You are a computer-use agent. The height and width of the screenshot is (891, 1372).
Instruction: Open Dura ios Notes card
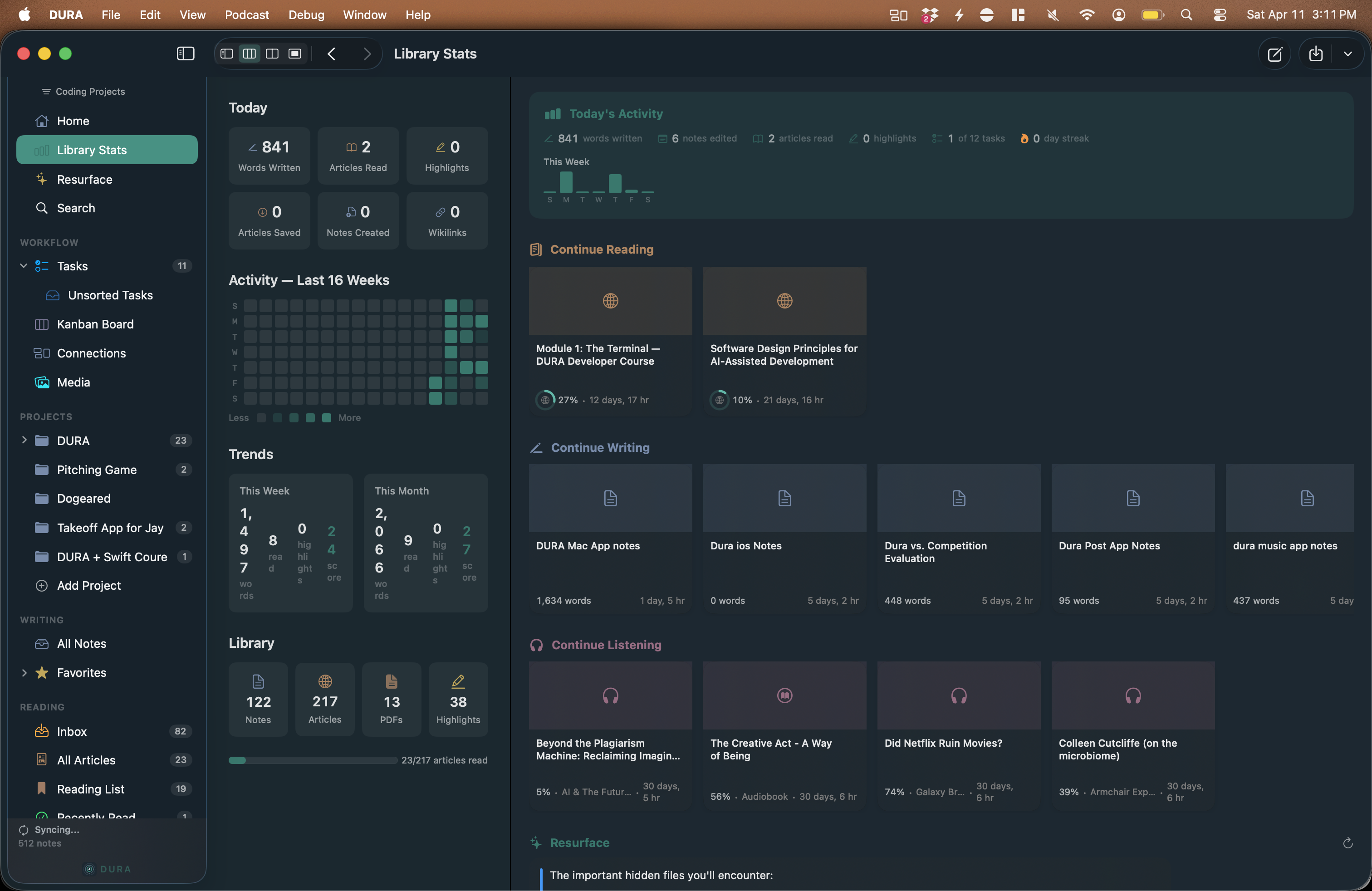pyautogui.click(x=784, y=539)
